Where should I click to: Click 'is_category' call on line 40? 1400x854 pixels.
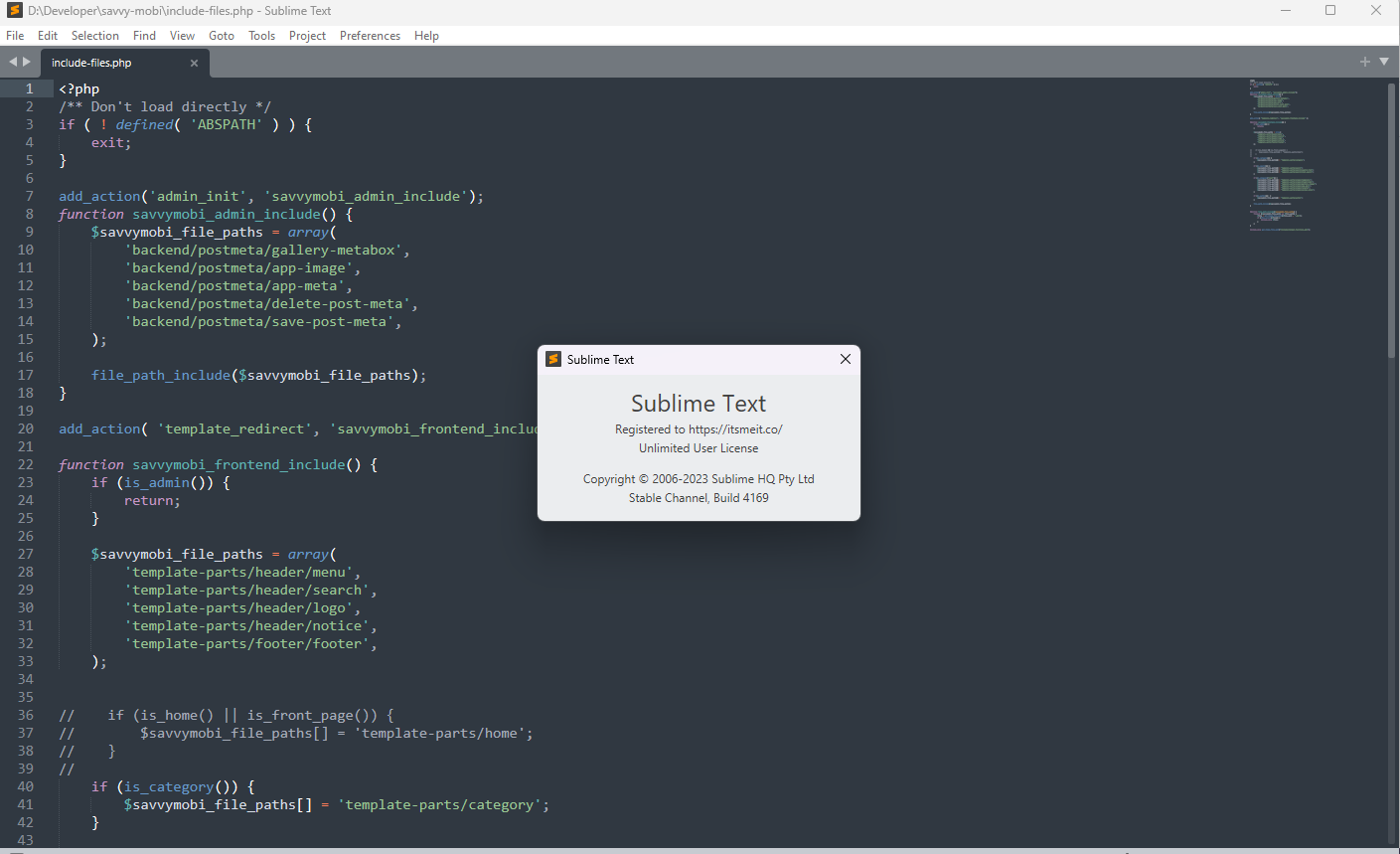click(169, 786)
